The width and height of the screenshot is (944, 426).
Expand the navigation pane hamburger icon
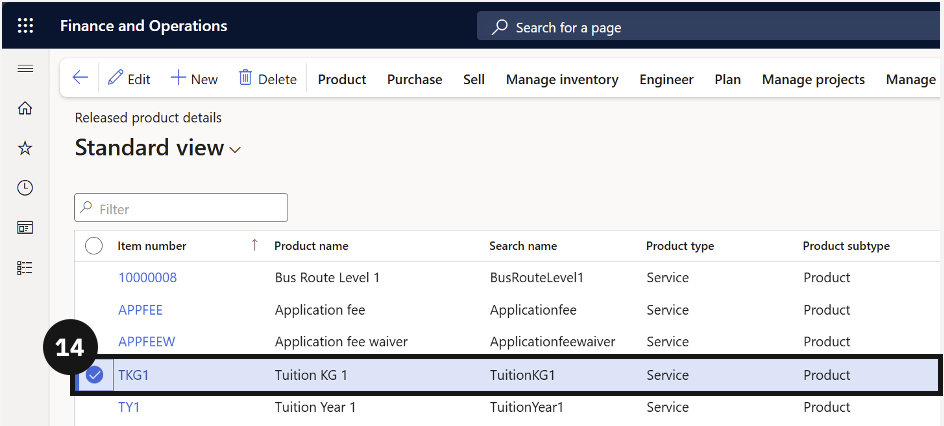point(25,69)
